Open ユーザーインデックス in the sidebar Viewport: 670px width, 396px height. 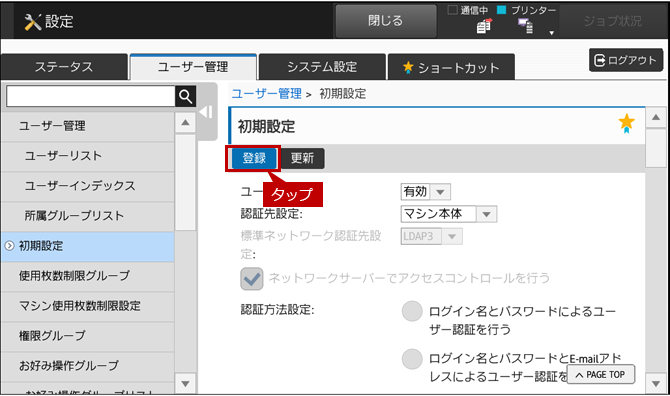point(88,186)
